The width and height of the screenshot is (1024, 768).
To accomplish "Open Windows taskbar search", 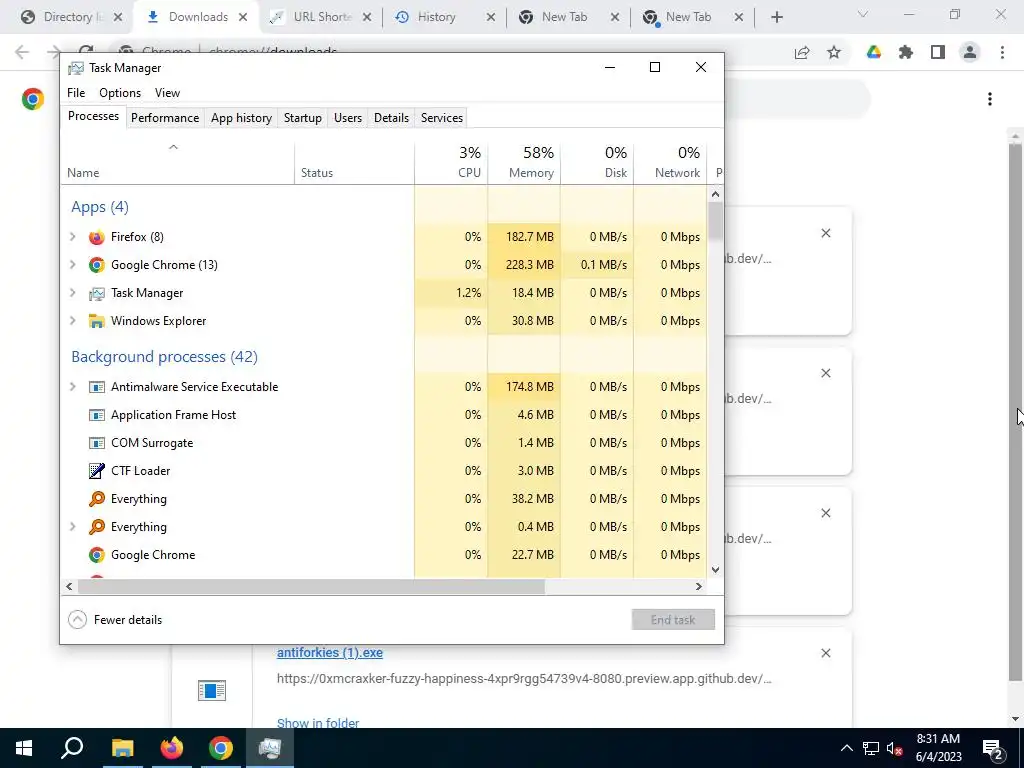I will pos(72,748).
